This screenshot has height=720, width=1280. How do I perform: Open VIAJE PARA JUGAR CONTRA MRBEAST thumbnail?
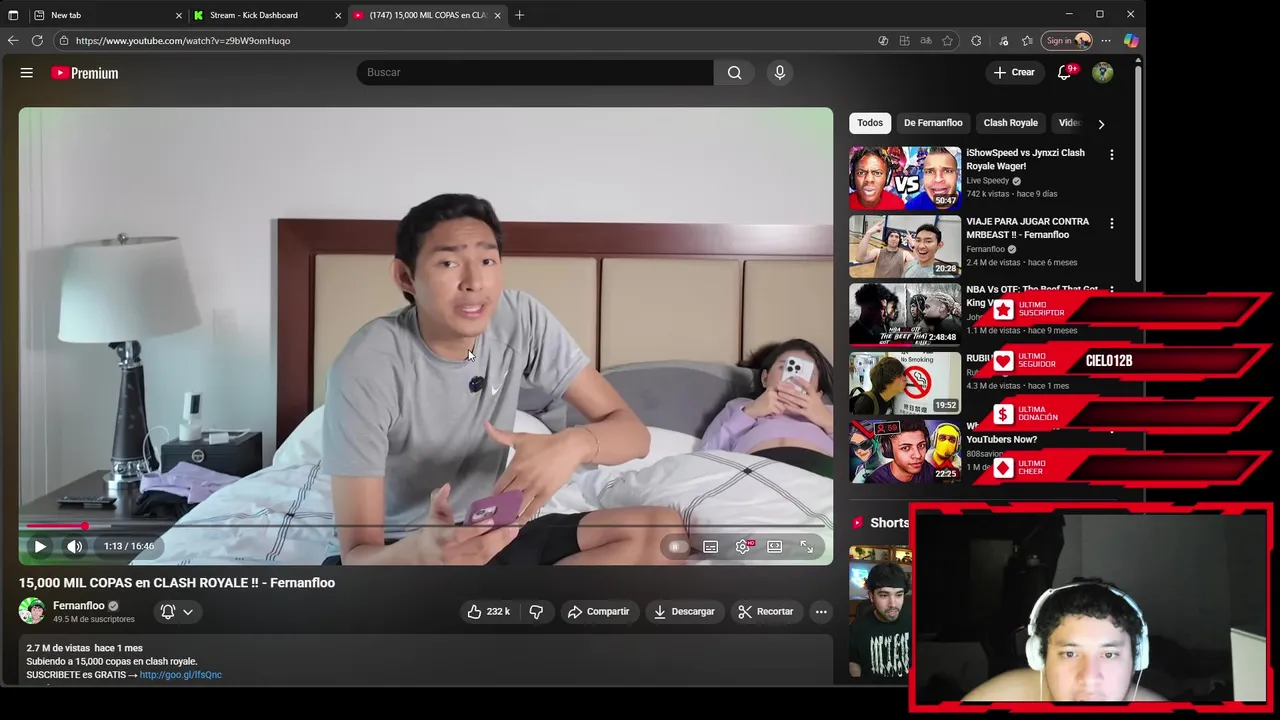[905, 246]
